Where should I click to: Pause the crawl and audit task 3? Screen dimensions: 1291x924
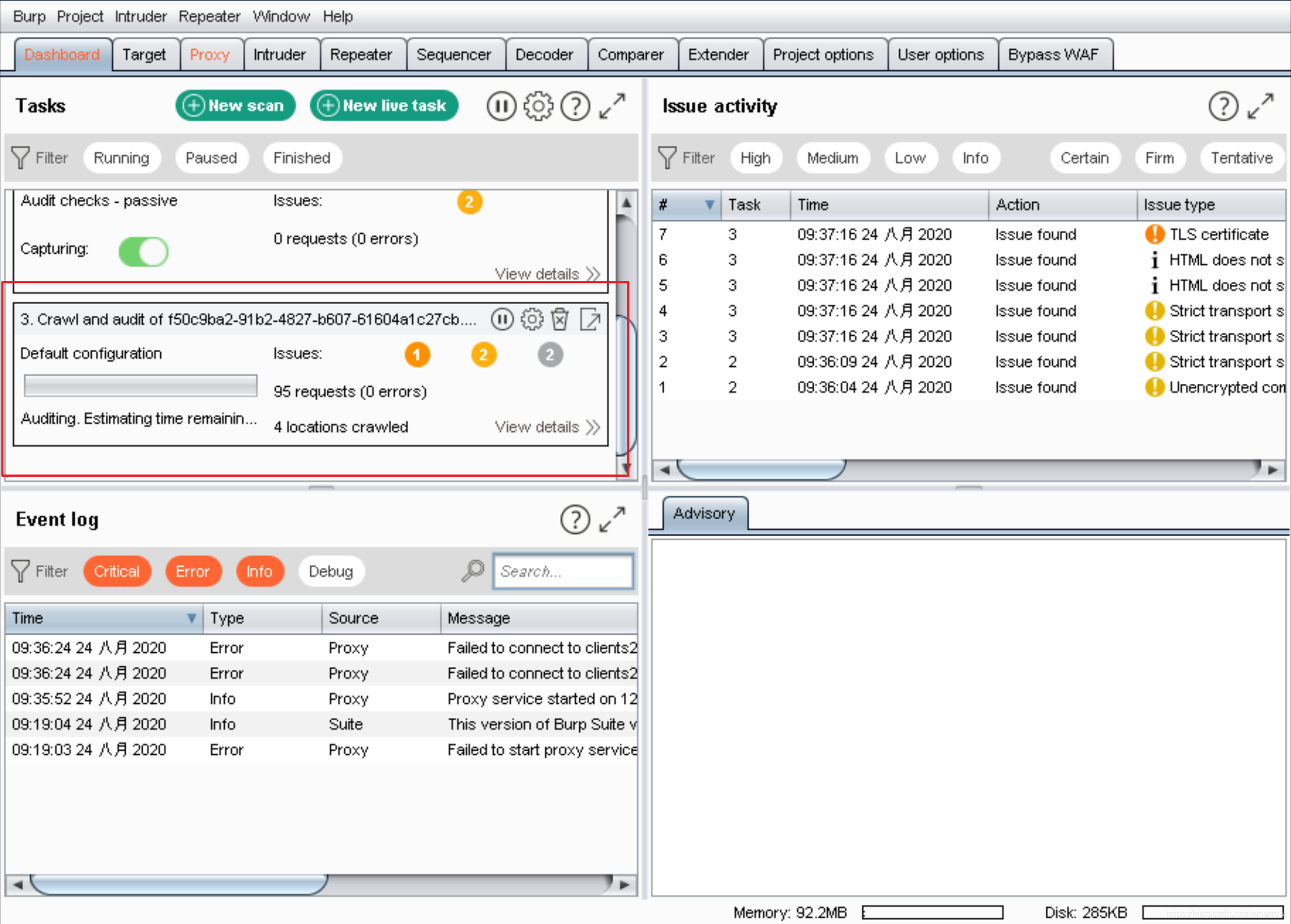coord(502,319)
